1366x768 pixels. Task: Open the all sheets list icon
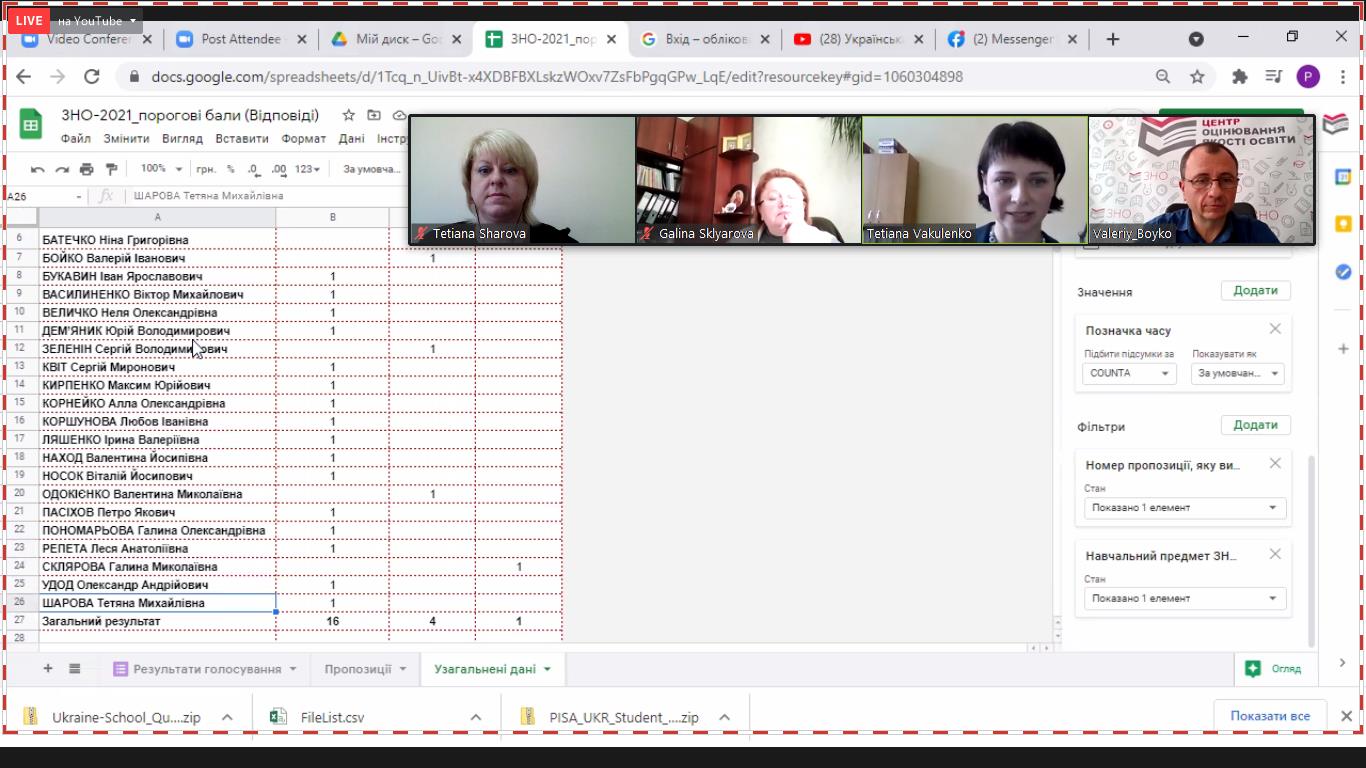(x=75, y=668)
